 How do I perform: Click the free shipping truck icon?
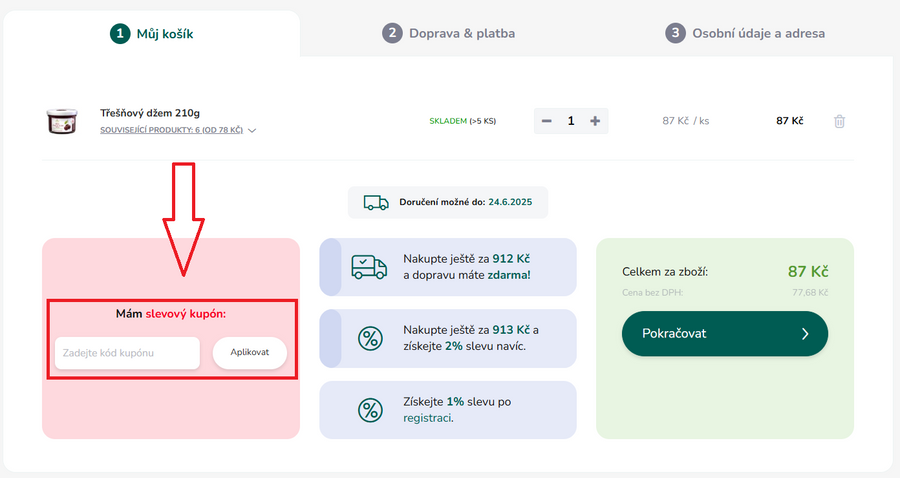(369, 267)
